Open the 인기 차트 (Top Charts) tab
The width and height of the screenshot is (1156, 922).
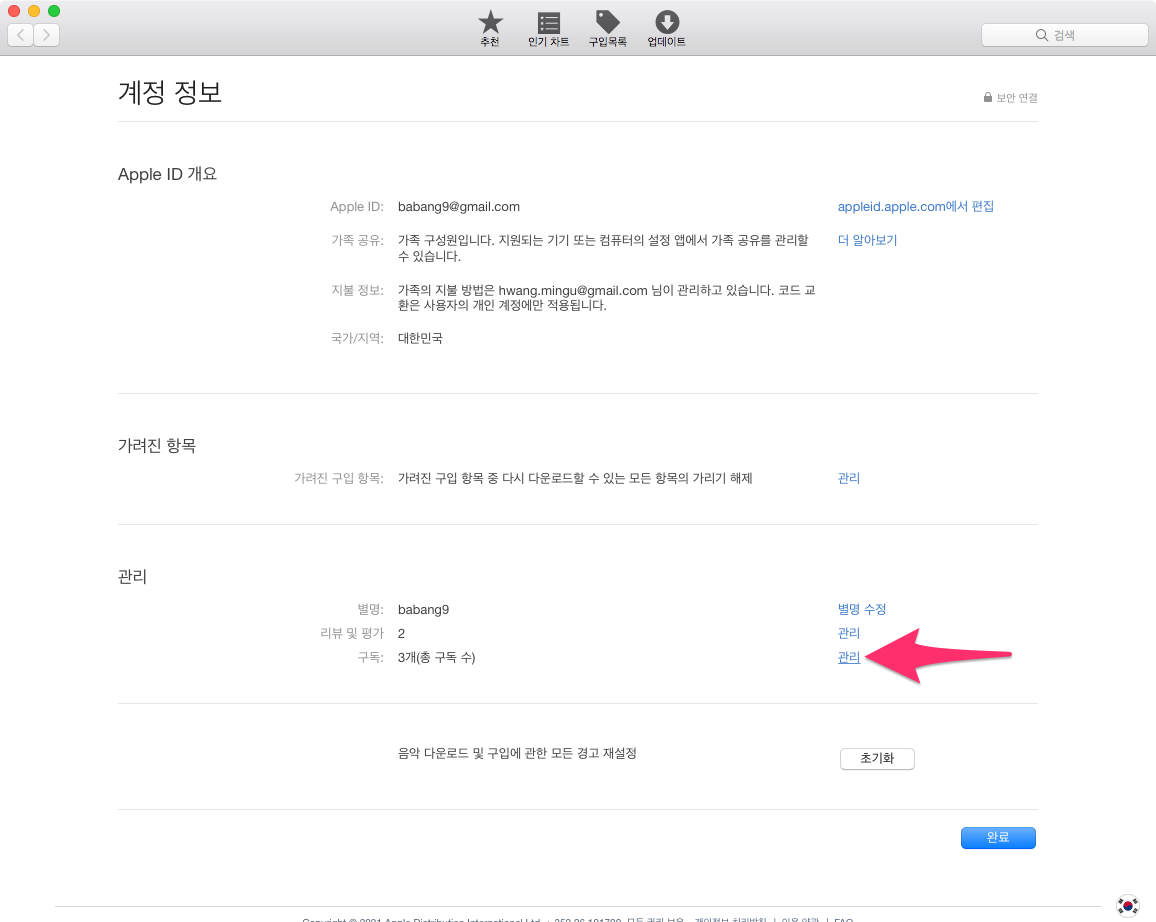point(549,28)
